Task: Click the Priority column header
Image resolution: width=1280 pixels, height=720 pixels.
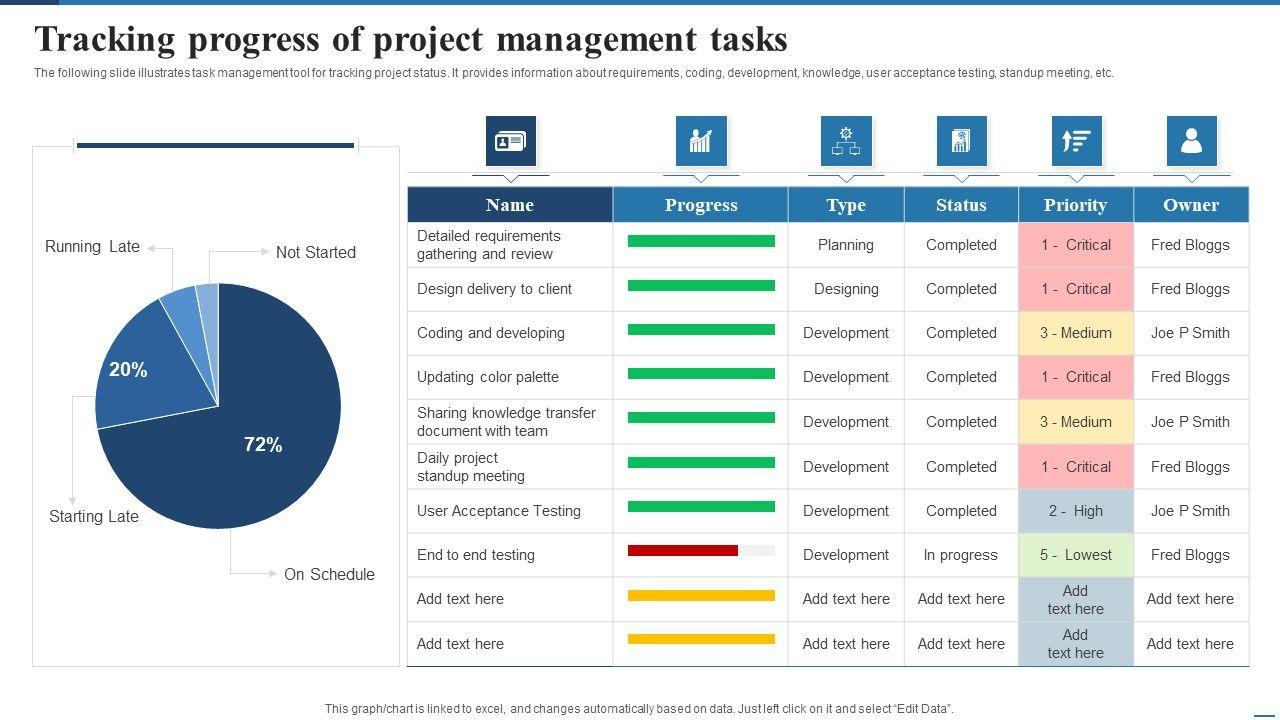Action: pos(1075,205)
